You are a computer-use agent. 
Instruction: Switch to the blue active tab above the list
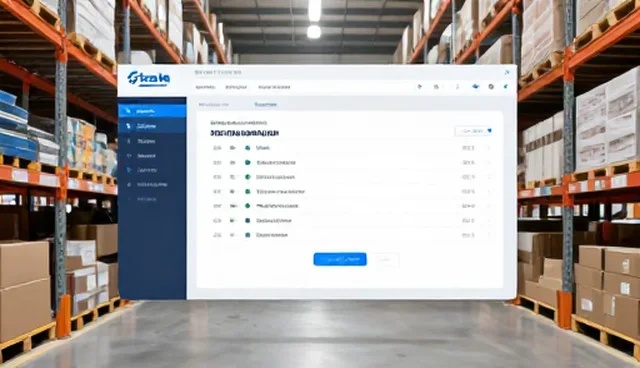click(x=266, y=105)
